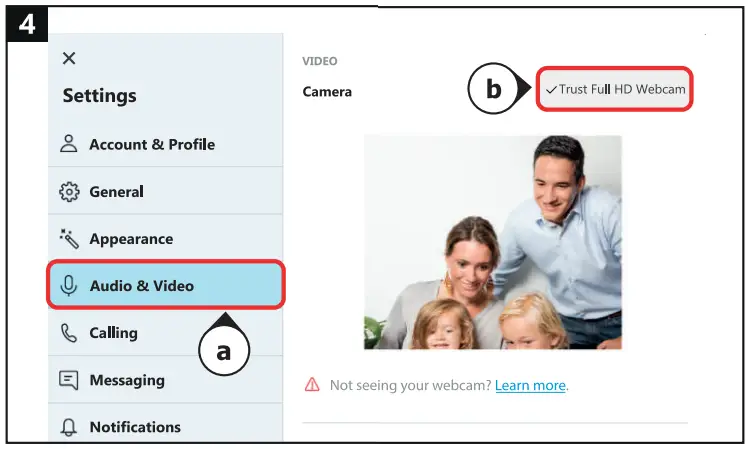
Task: Click the Appearance magic wand icon
Action: pos(69,239)
